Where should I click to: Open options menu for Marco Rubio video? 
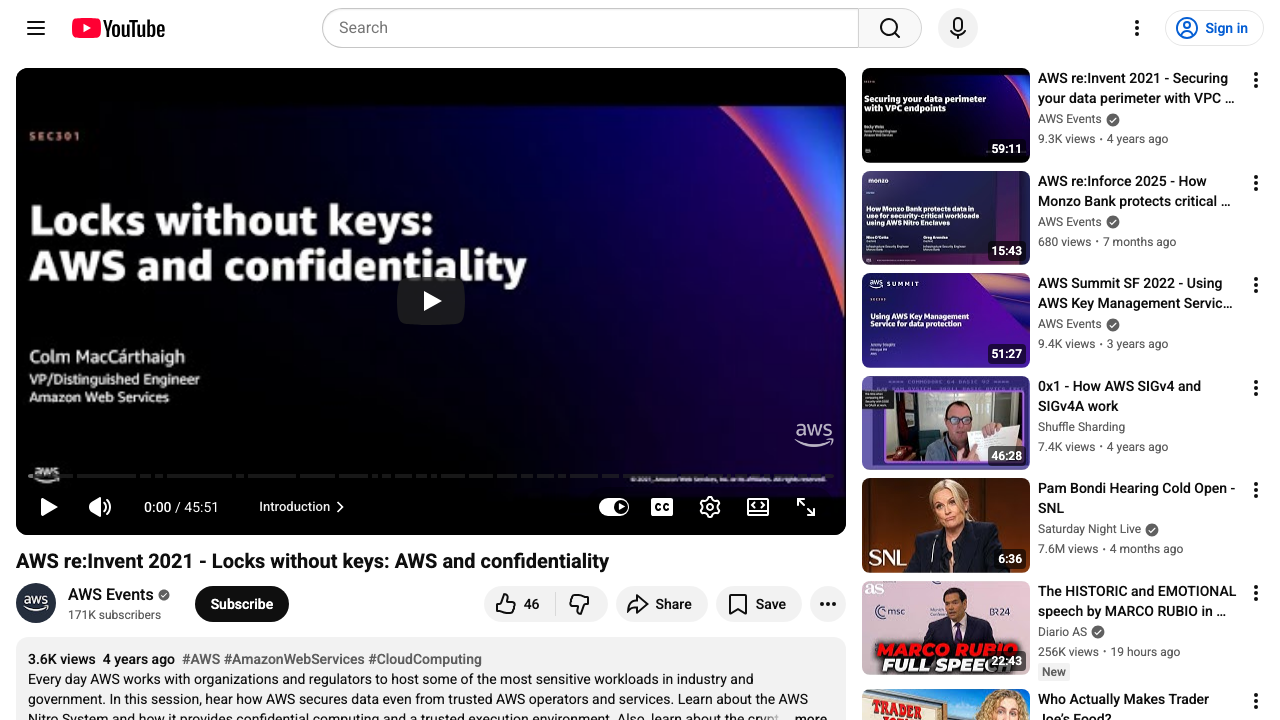click(x=1256, y=593)
